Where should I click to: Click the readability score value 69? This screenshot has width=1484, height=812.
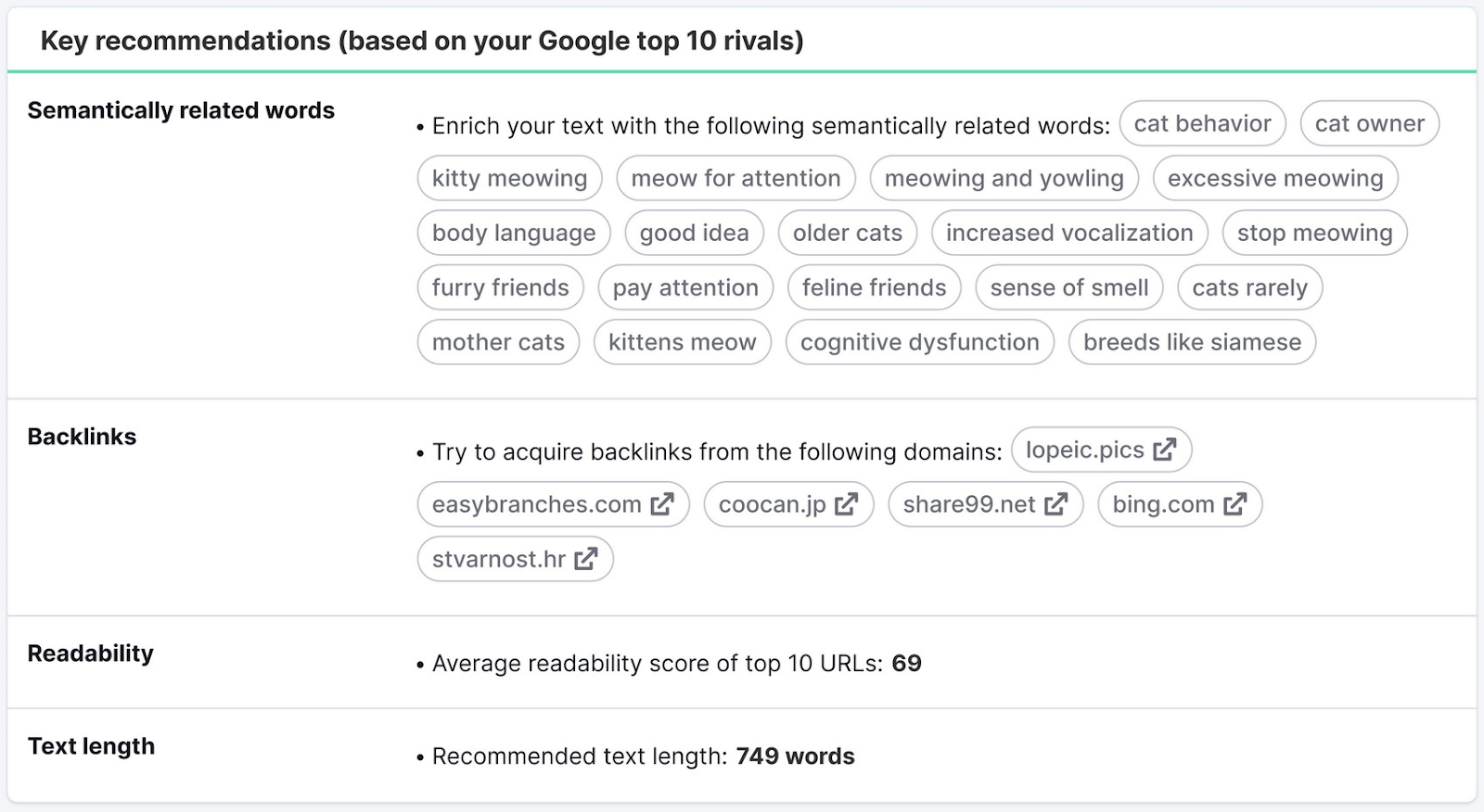[906, 663]
